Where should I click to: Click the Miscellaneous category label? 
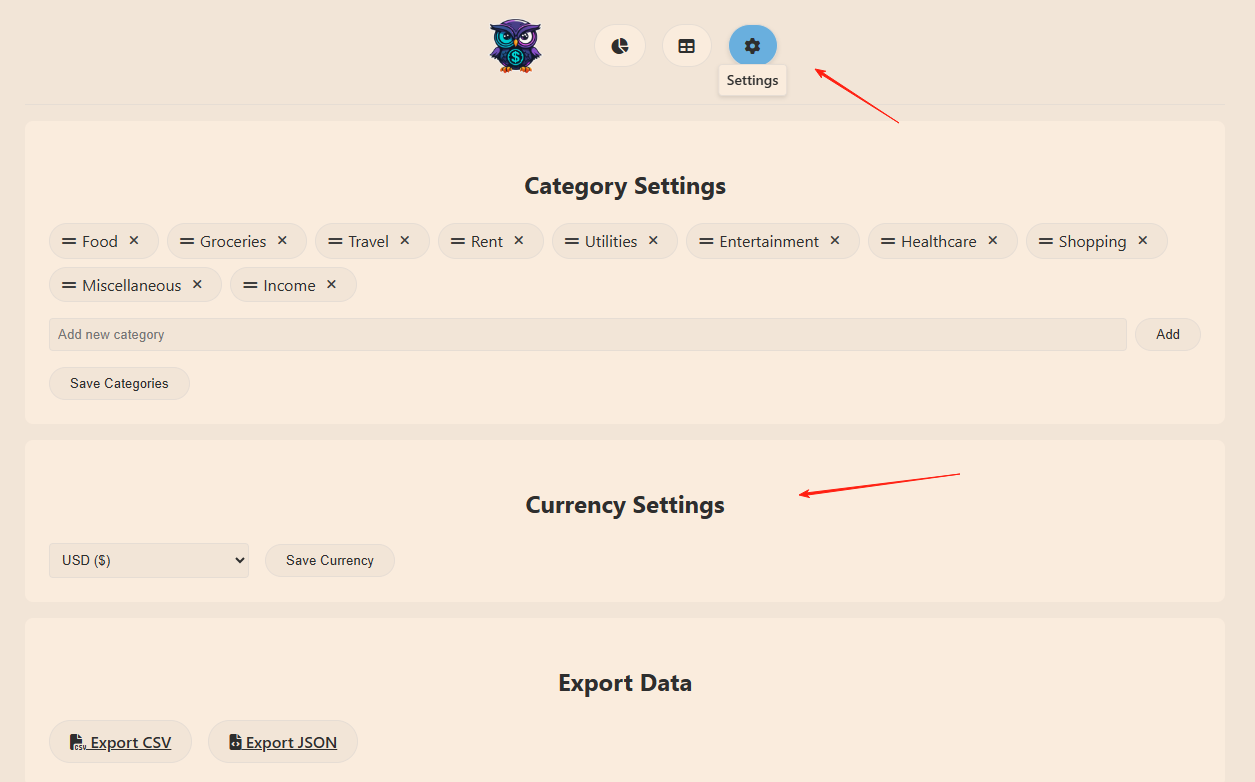[x=132, y=286]
